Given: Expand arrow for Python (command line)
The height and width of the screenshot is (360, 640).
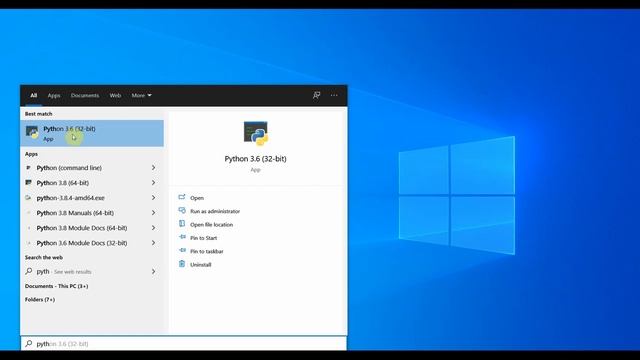Looking at the screenshot, I should tap(153, 168).
